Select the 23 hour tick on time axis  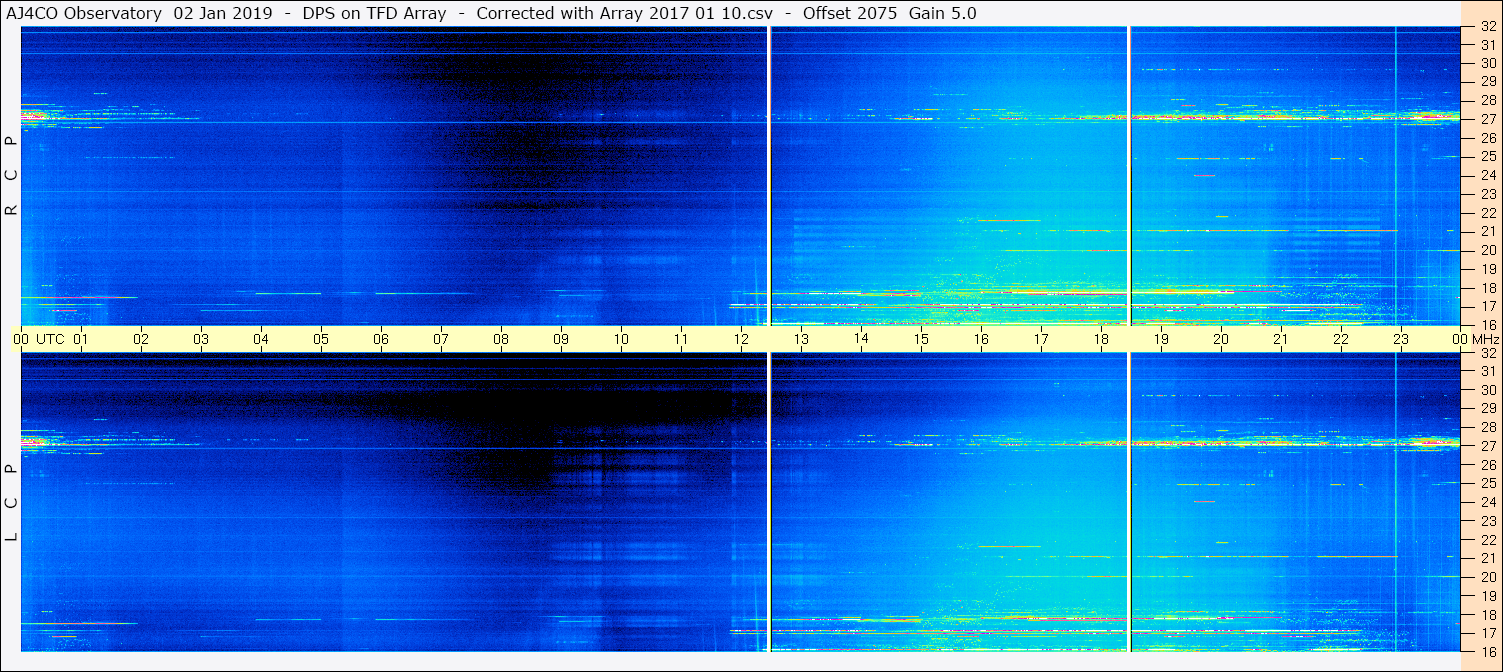[1401, 339]
